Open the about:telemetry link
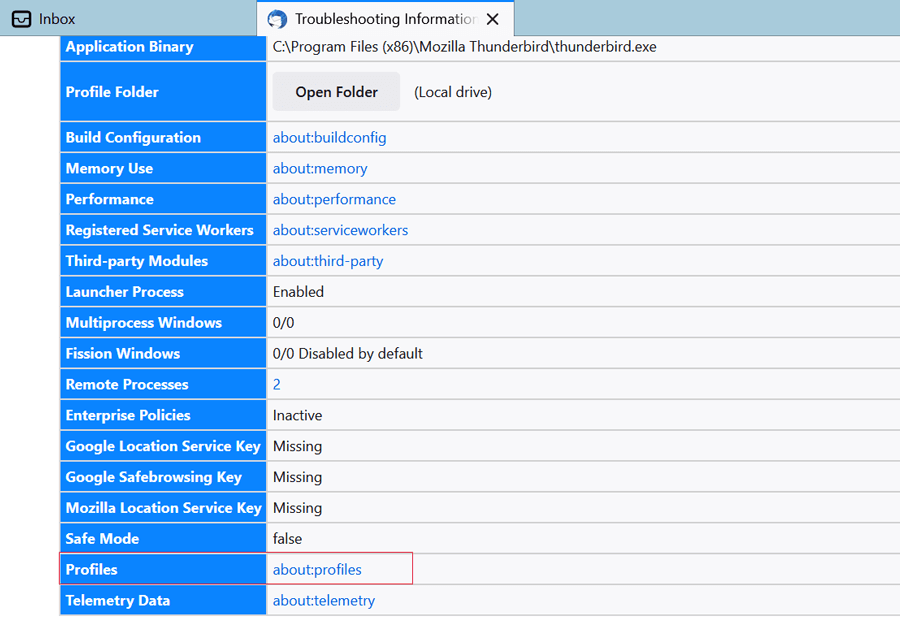900x640 pixels. click(324, 600)
